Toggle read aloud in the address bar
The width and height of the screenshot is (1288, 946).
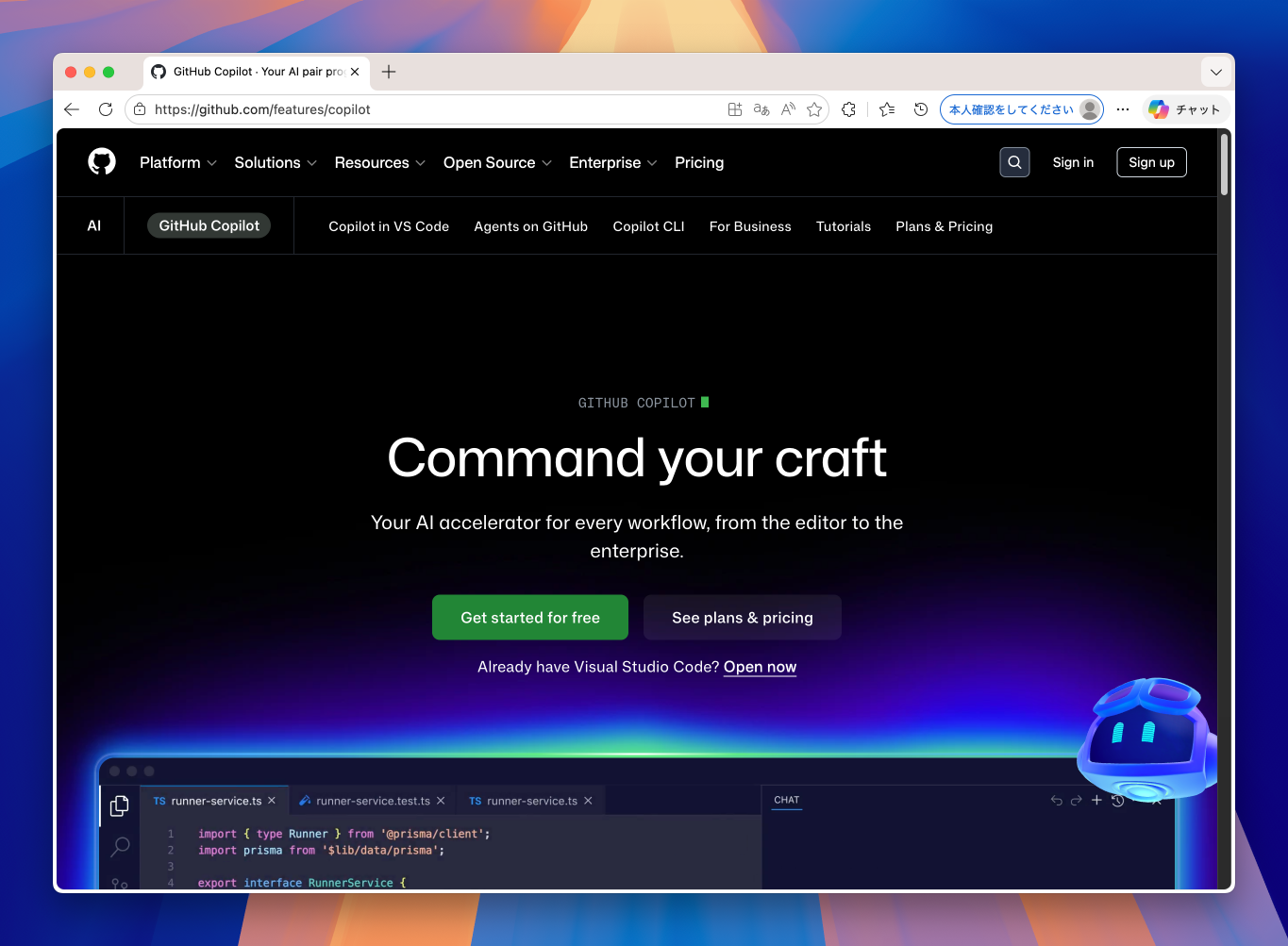[788, 108]
